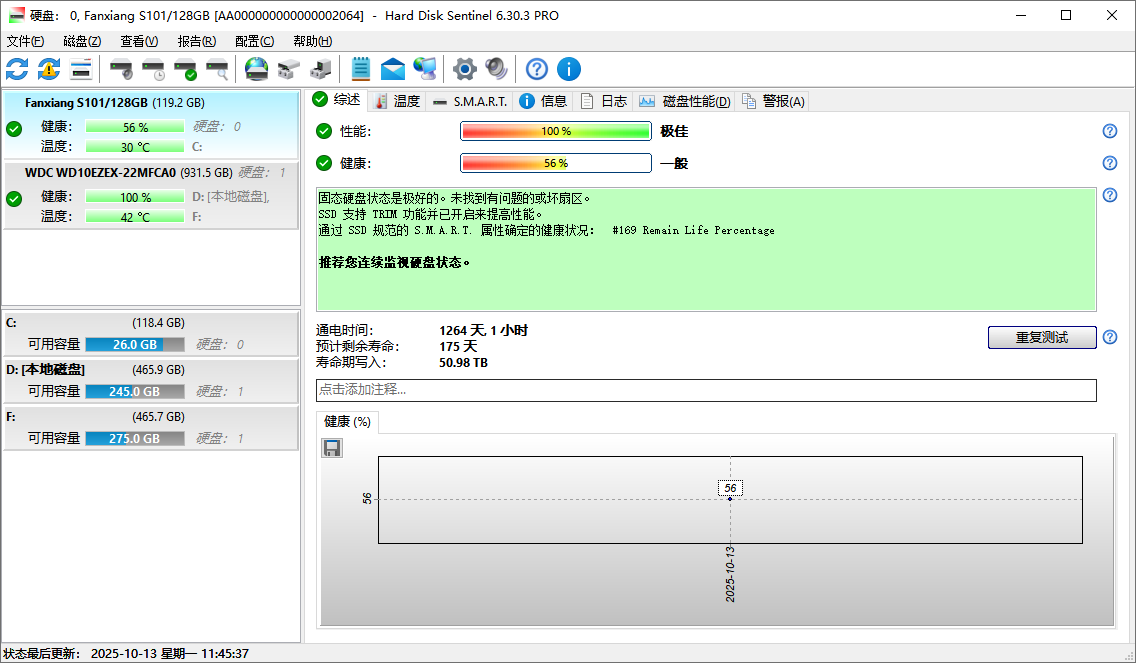Click the 26.0 GB free space bar
1136x663 pixels.
(x=135, y=344)
